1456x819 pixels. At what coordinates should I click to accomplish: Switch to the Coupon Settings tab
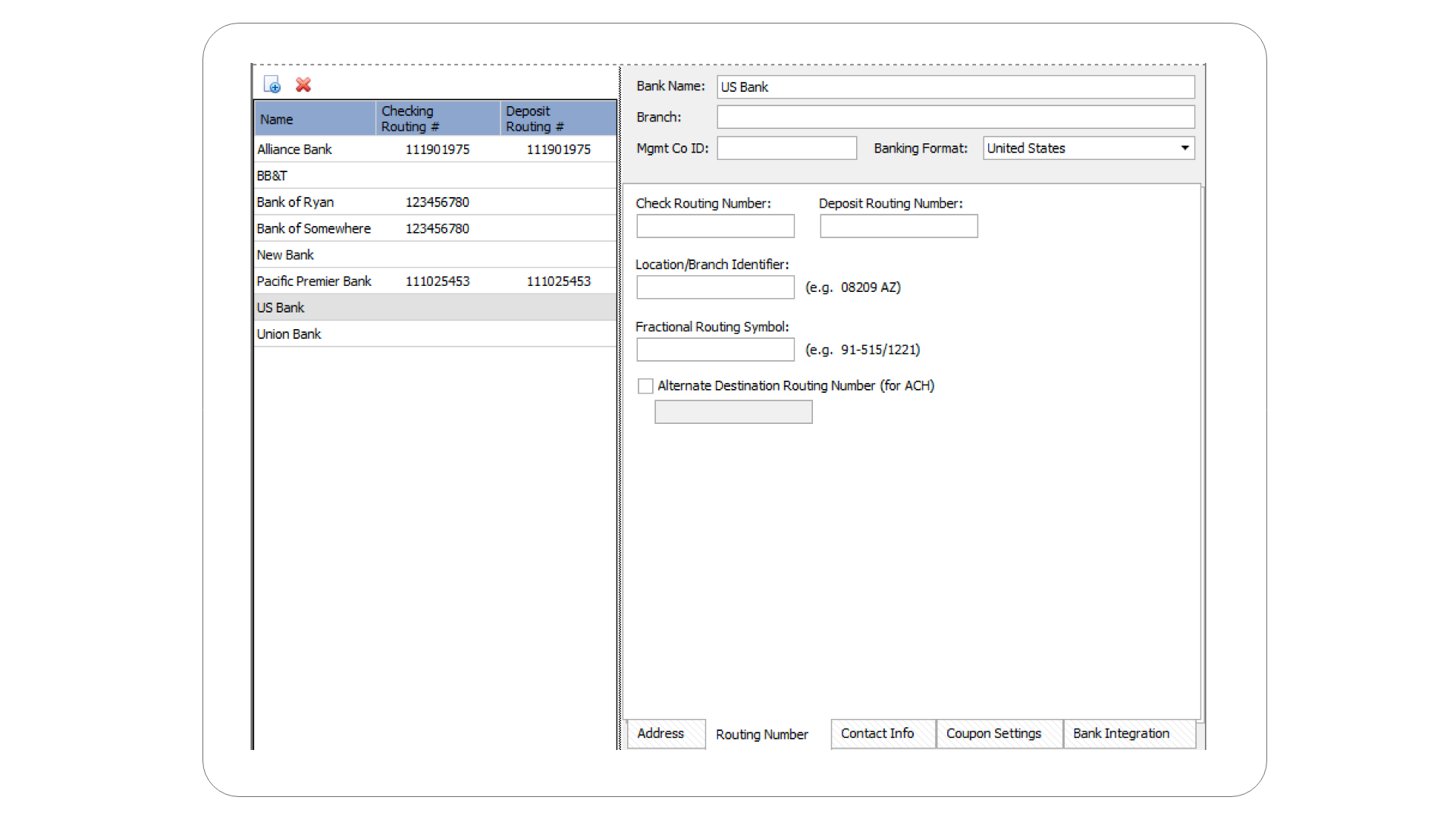point(993,733)
